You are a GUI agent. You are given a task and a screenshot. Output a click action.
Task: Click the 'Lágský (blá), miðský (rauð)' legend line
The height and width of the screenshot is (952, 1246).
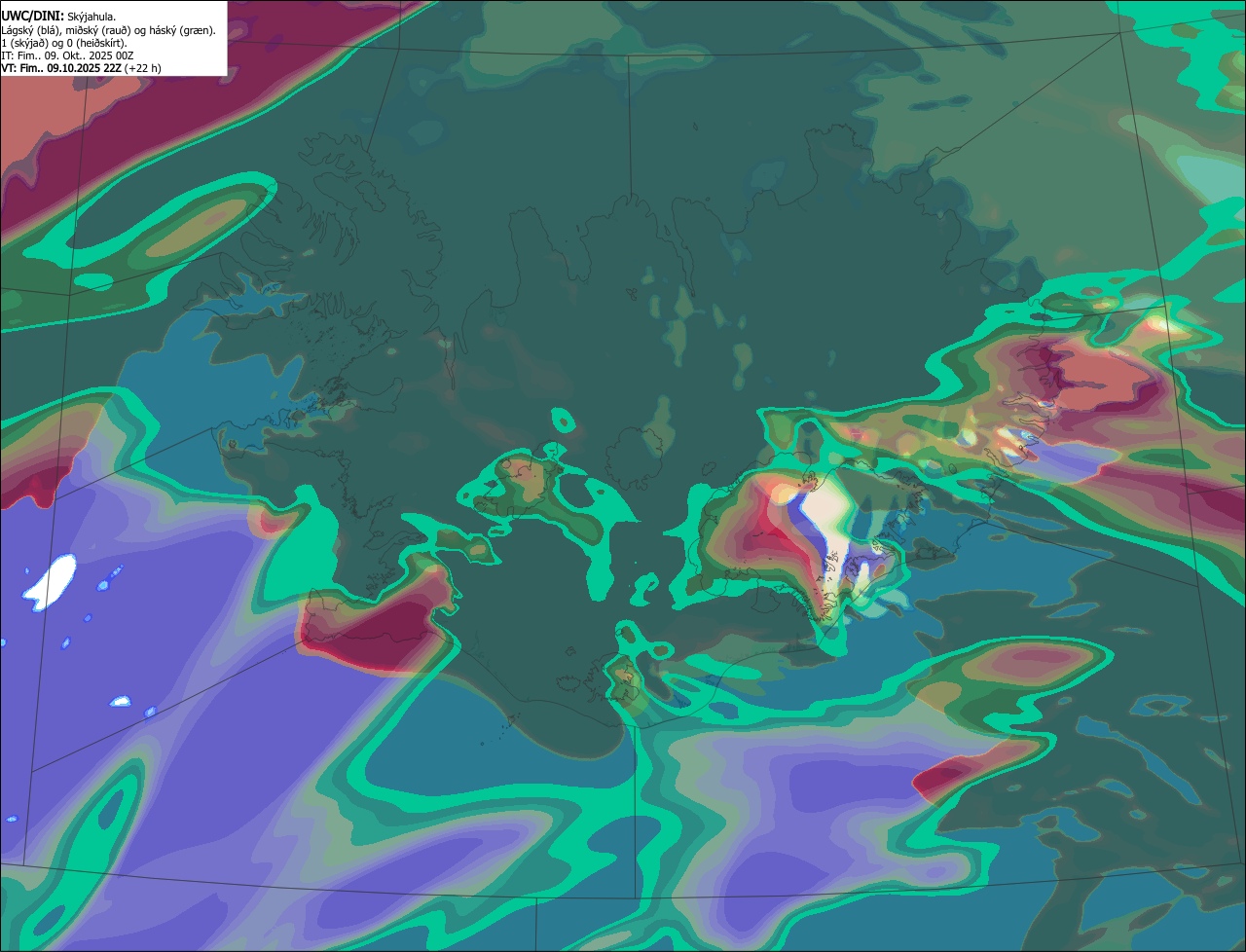click(109, 30)
